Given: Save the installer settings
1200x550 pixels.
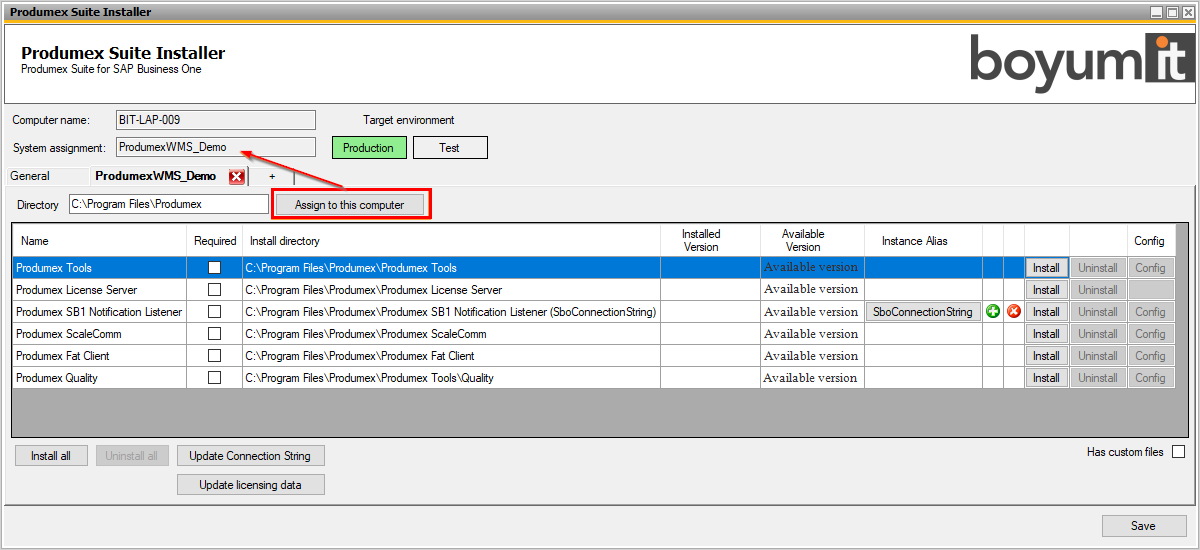Looking at the screenshot, I should point(1143,526).
